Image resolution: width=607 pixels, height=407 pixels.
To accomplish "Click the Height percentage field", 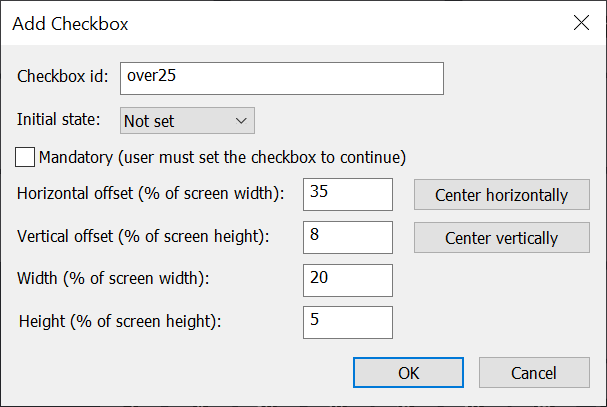I will (347, 322).
